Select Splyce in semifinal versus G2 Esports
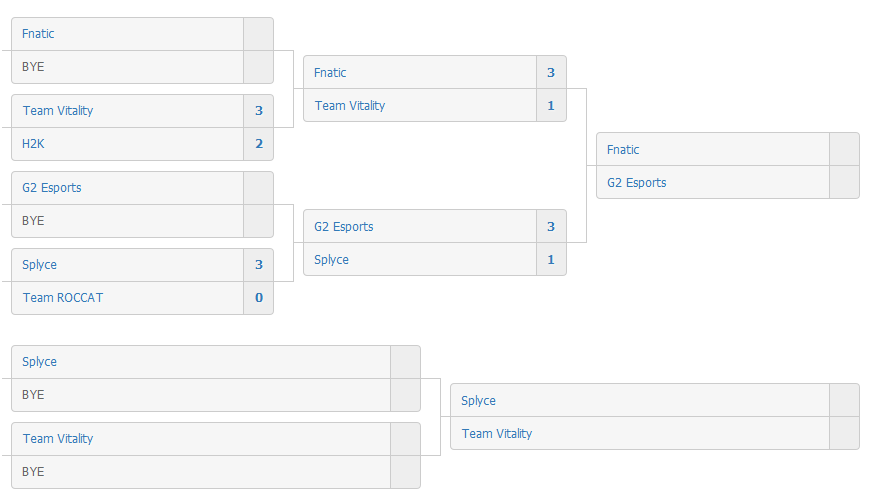 click(x=331, y=259)
